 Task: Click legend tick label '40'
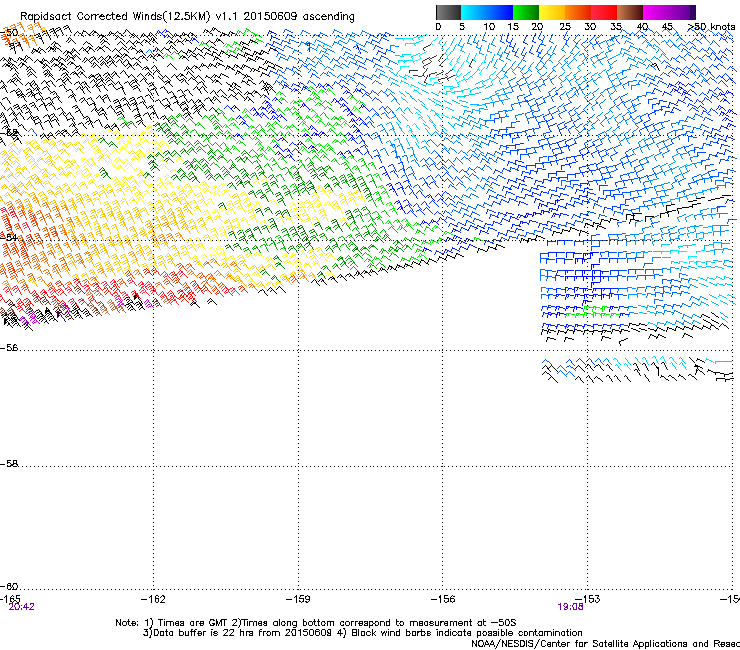[x=642, y=27]
